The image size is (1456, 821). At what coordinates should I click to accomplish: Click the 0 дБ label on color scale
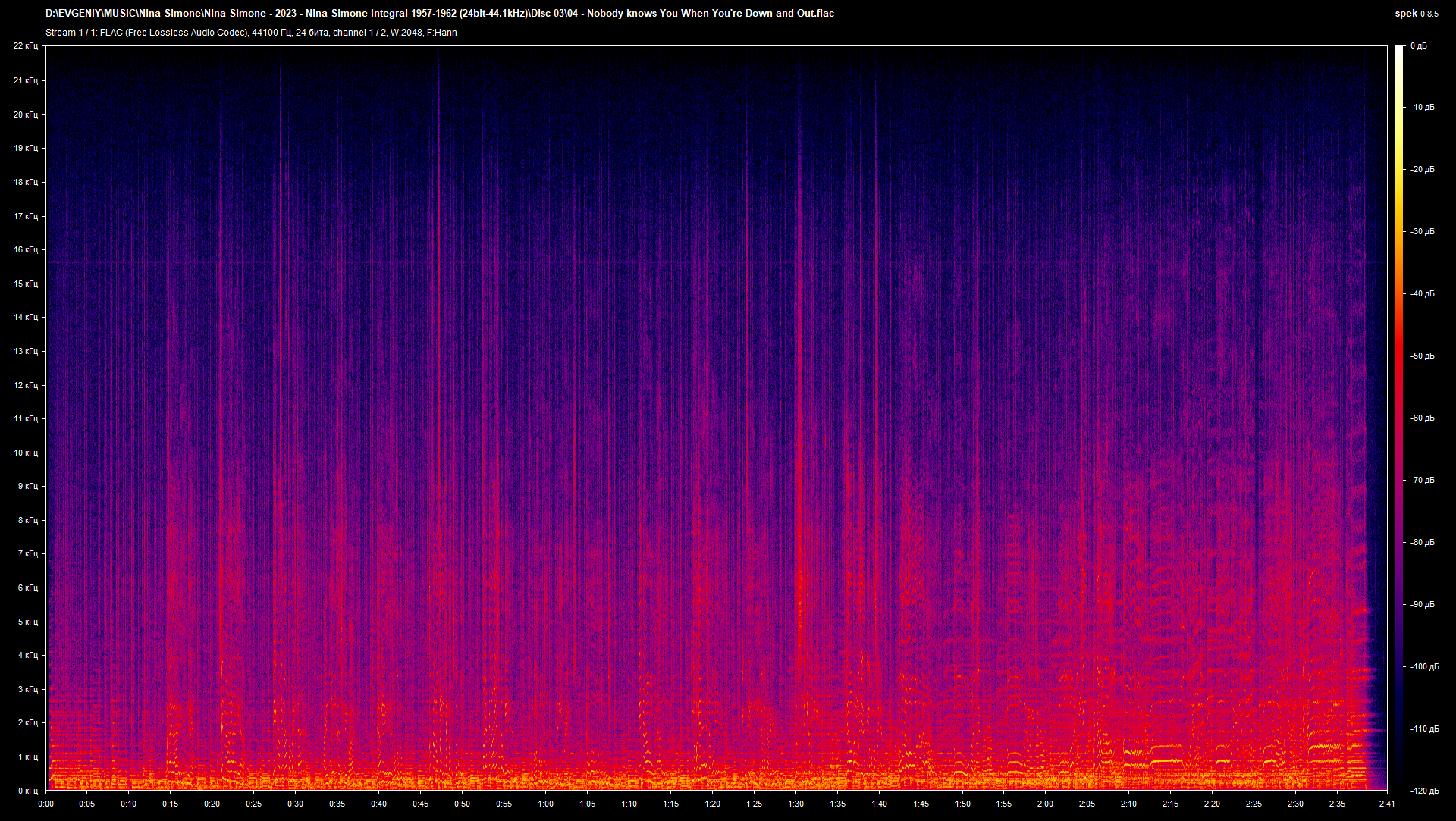click(1418, 46)
